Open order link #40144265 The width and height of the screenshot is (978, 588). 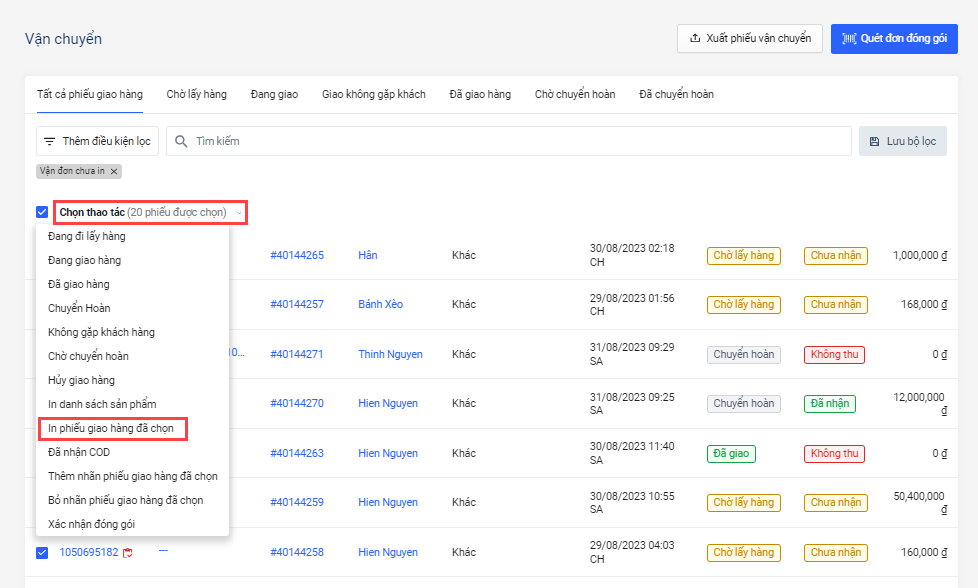[x=297, y=255]
